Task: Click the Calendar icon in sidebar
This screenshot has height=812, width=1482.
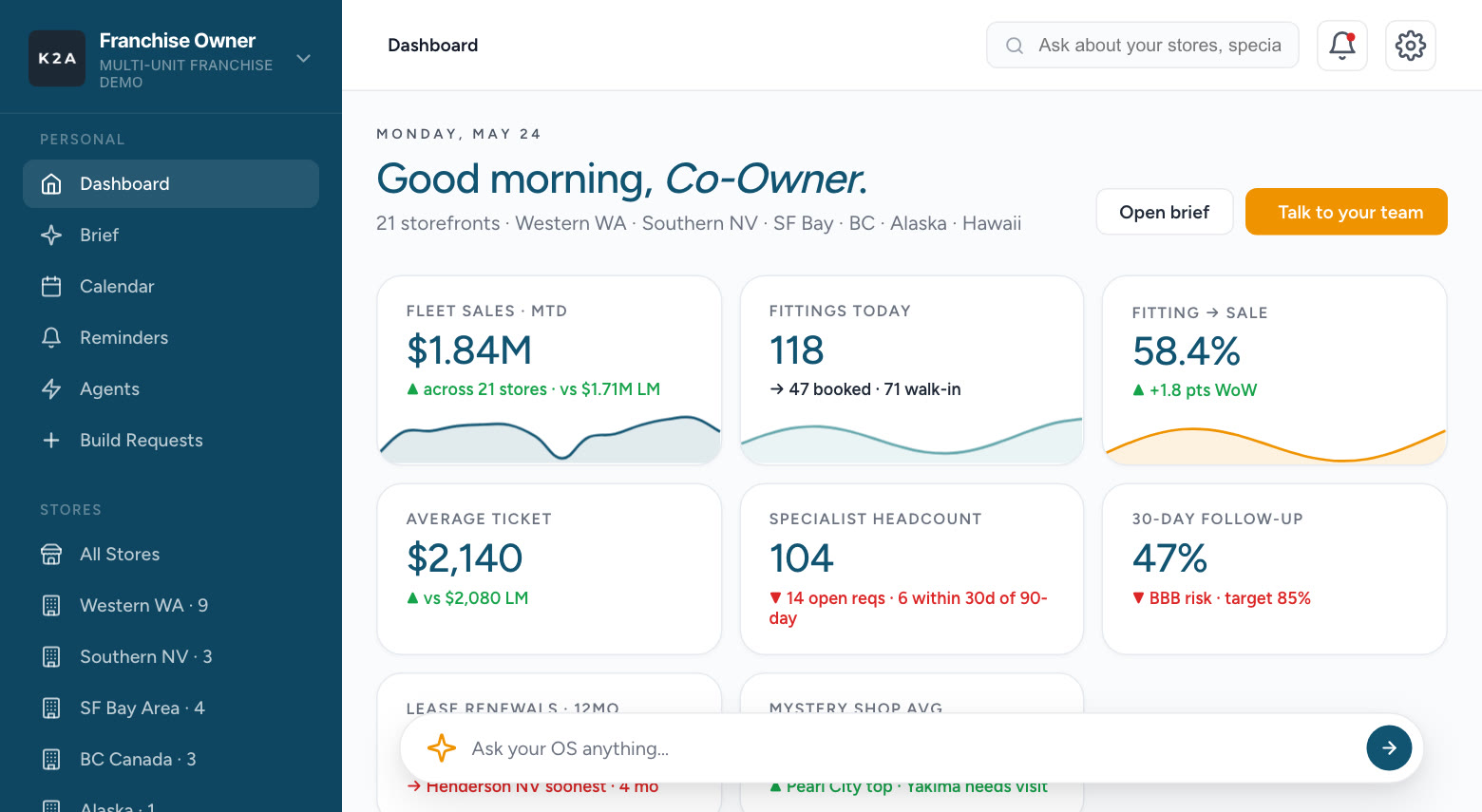Action: [51, 287]
